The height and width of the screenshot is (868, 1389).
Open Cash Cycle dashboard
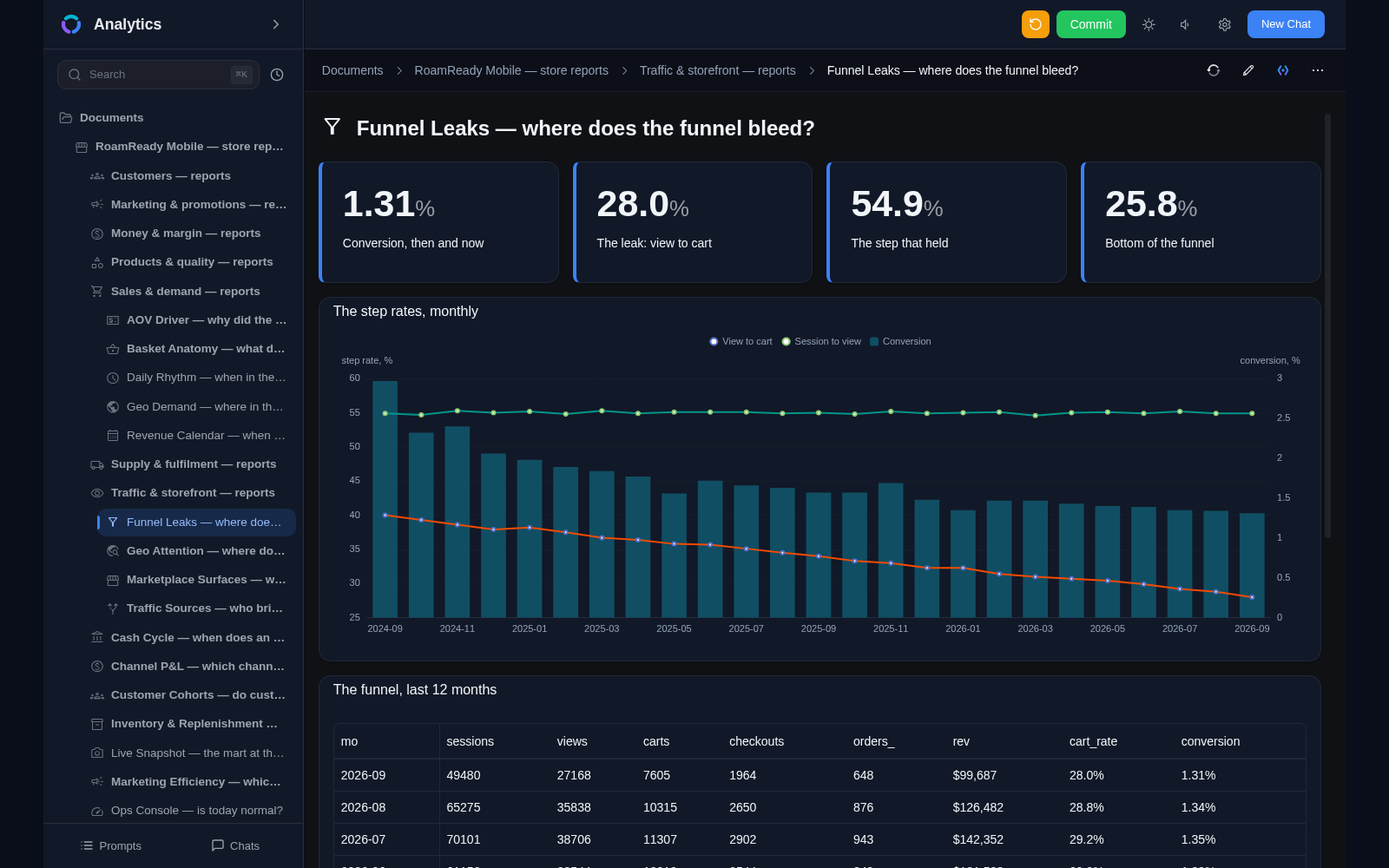(189, 637)
